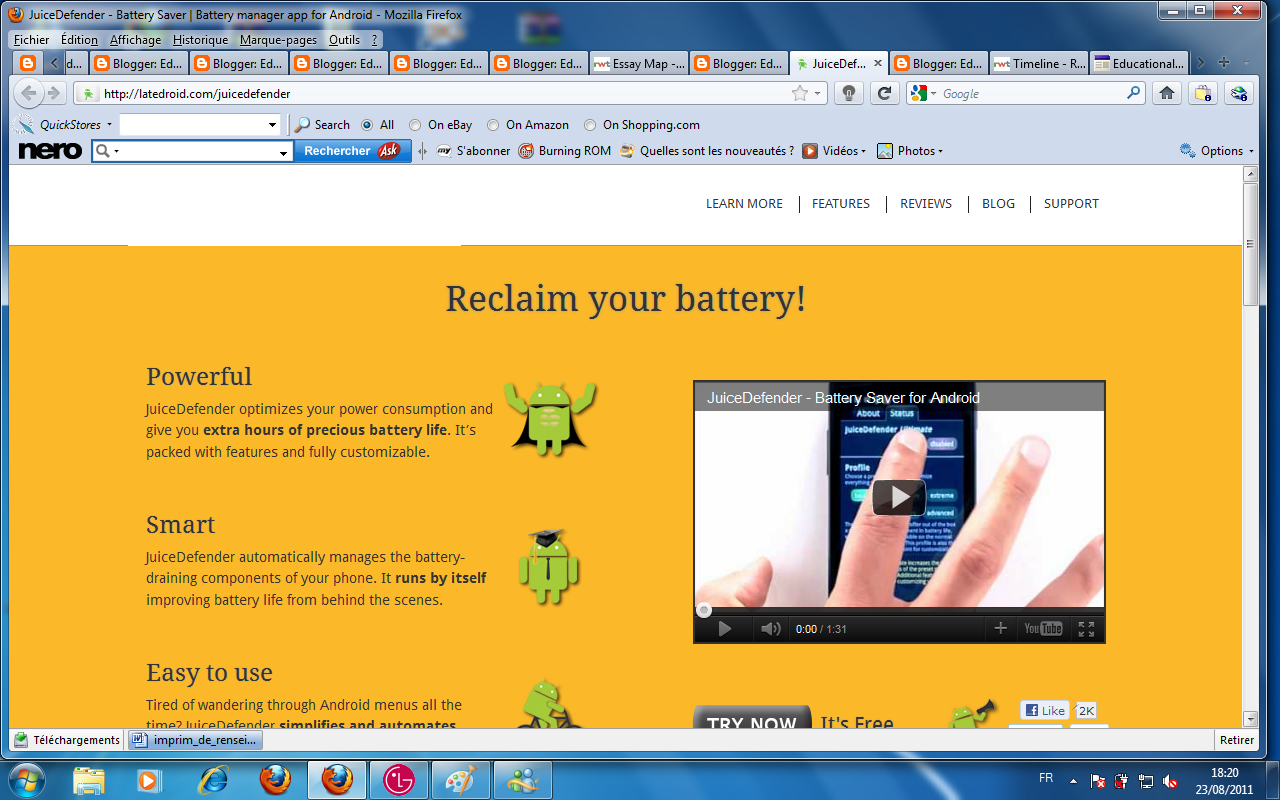Viewport: 1280px width, 800px height.
Task: Select the All search radio button
Action: coord(367,125)
